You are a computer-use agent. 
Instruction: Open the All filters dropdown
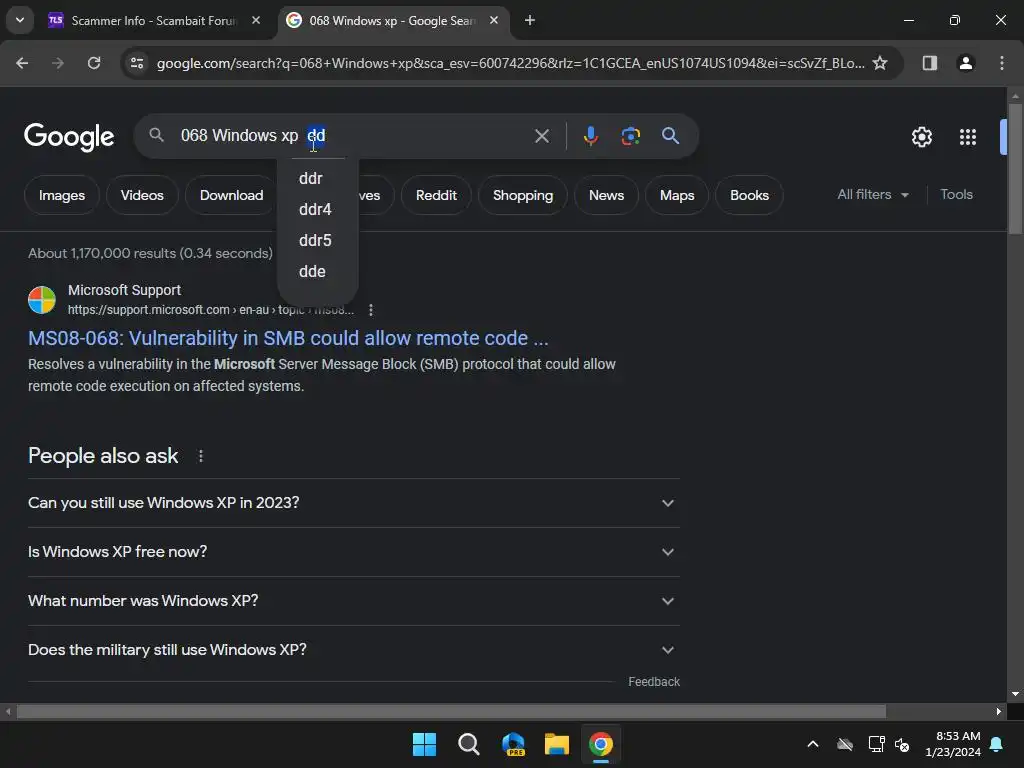point(873,195)
